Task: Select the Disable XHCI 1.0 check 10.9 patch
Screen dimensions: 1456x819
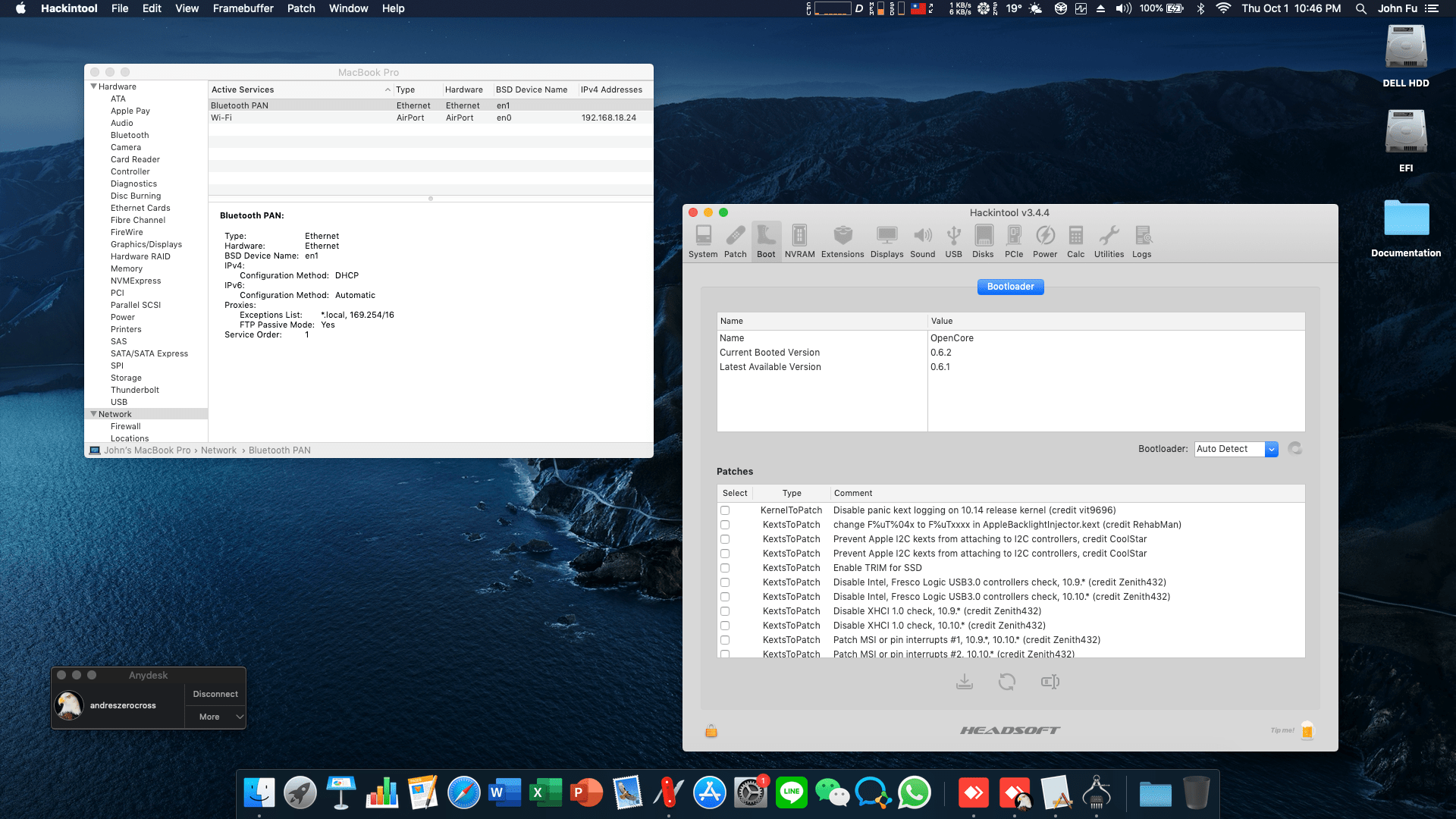Action: (726, 610)
